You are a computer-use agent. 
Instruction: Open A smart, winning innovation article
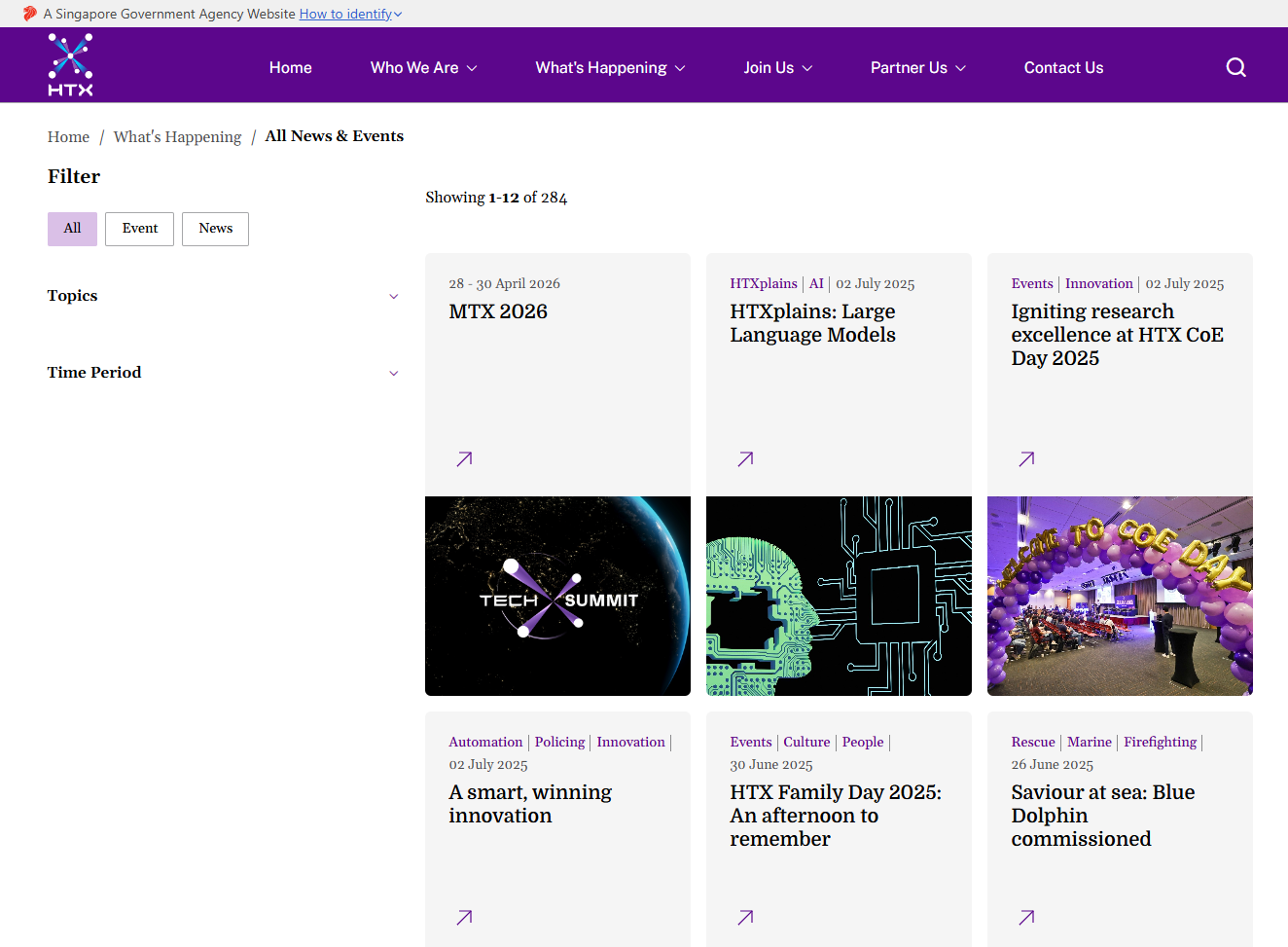coord(530,804)
